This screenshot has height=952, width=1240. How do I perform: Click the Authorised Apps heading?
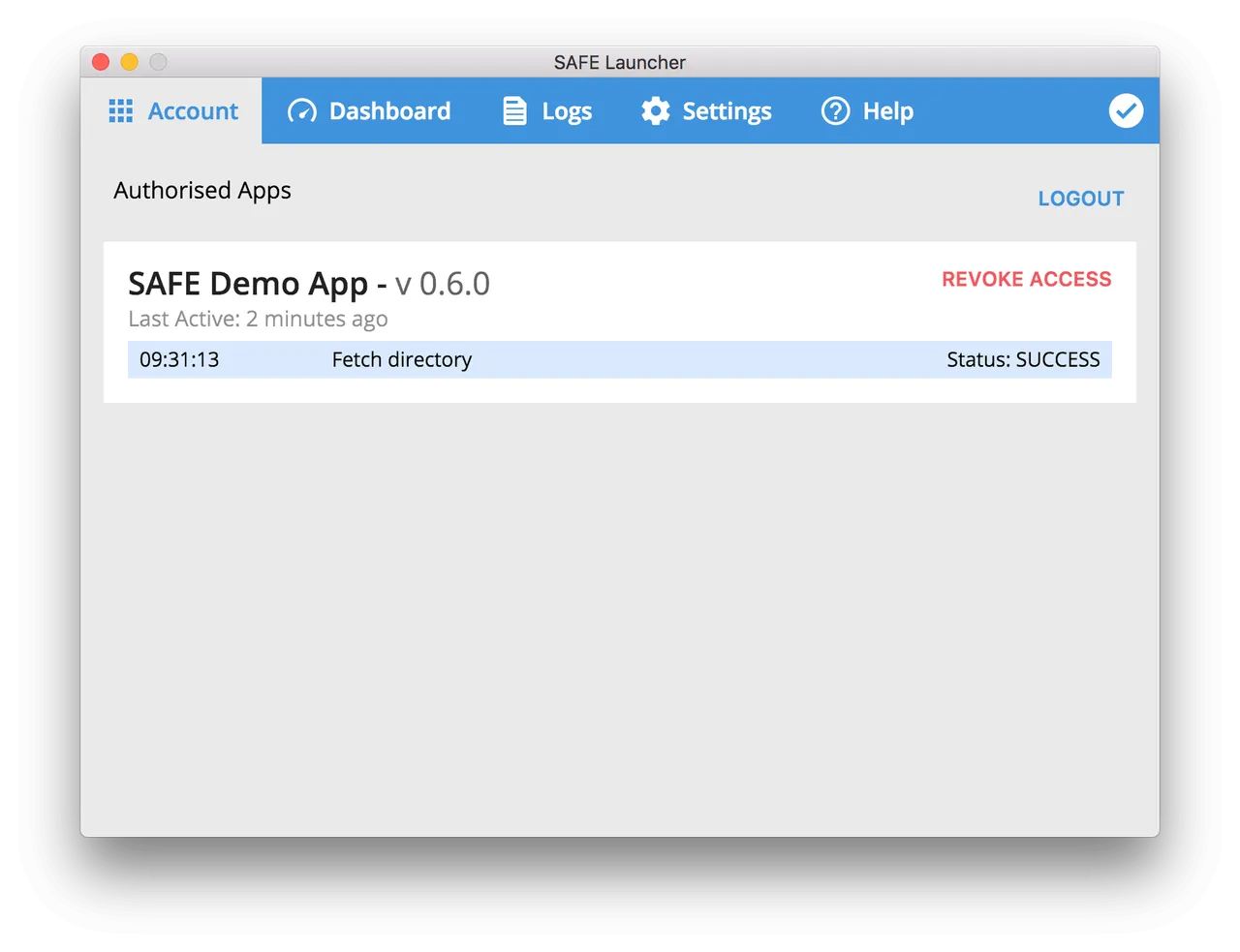202,191
